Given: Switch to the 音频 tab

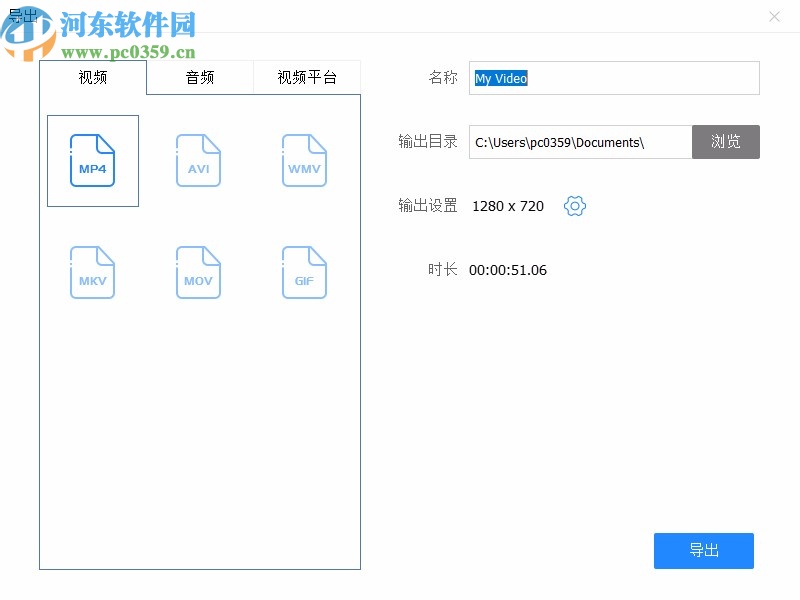Looking at the screenshot, I should click(x=199, y=76).
